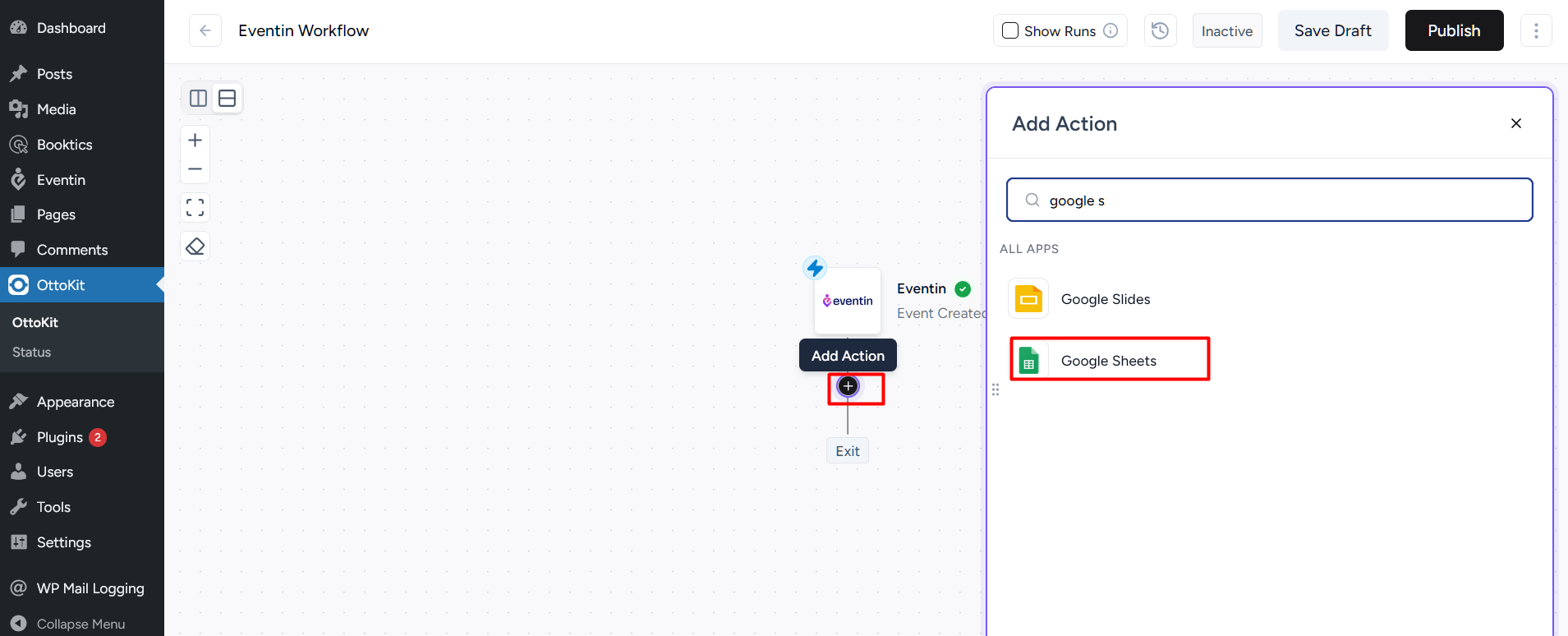Image resolution: width=1568 pixels, height=636 pixels.
Task: Zoom out on the canvas
Action: click(x=195, y=168)
